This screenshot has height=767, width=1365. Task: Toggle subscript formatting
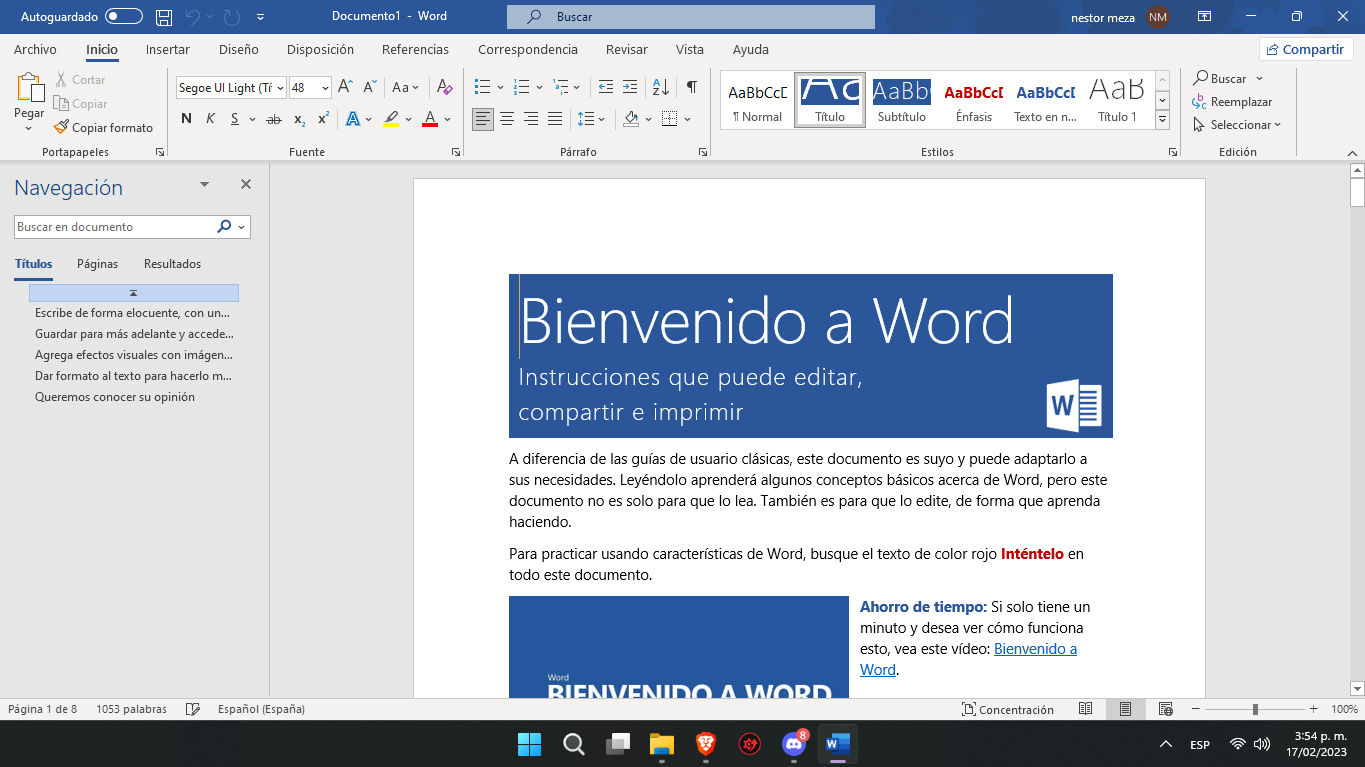pos(299,119)
